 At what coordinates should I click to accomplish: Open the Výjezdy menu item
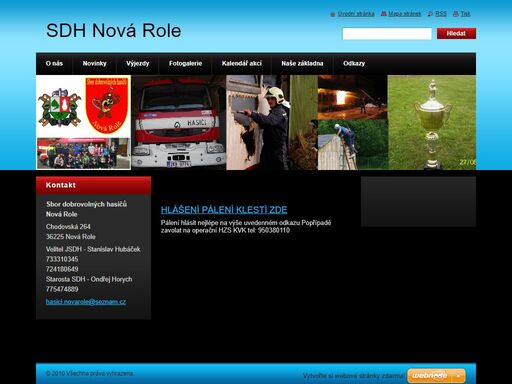click(138, 63)
